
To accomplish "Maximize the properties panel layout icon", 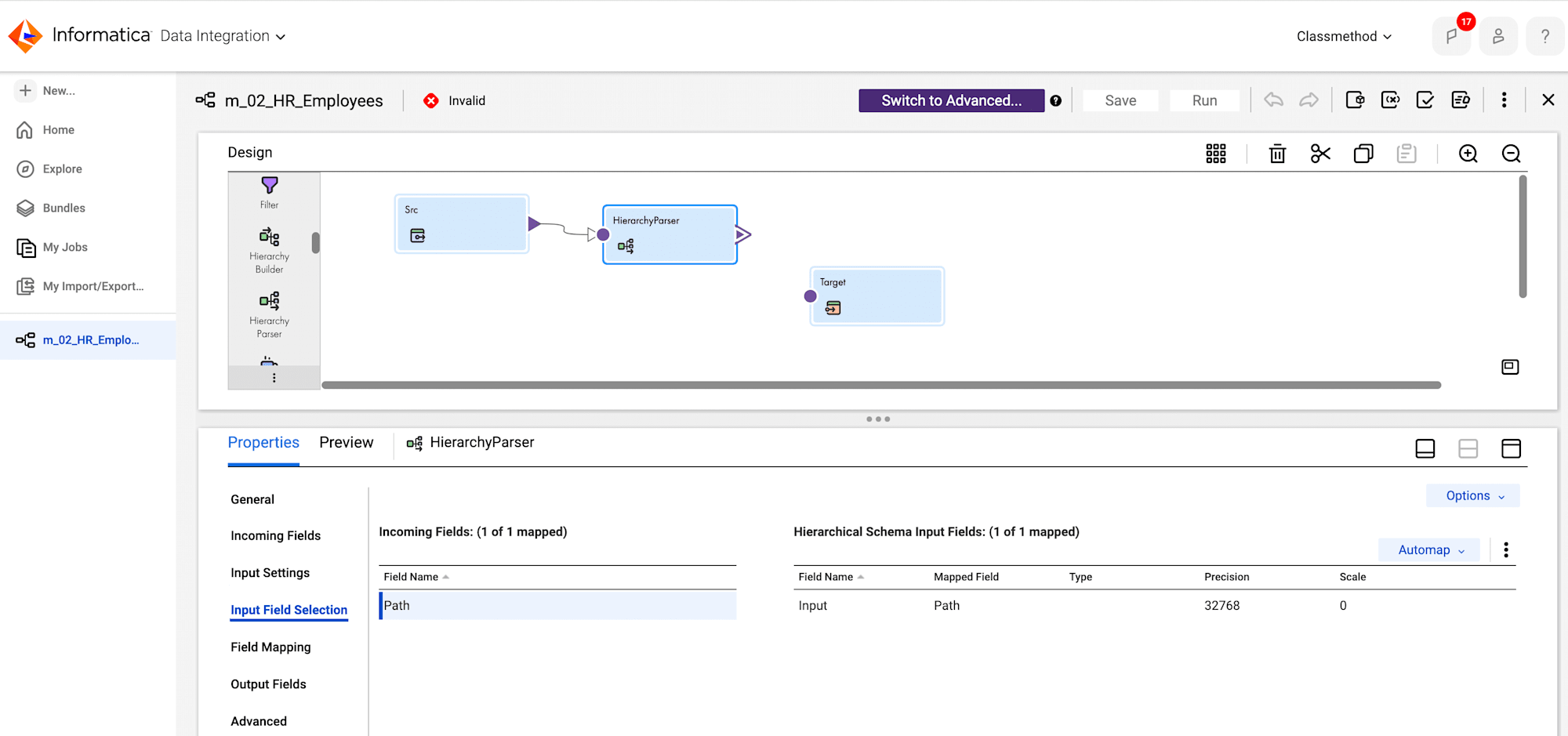I will pos(1511,448).
